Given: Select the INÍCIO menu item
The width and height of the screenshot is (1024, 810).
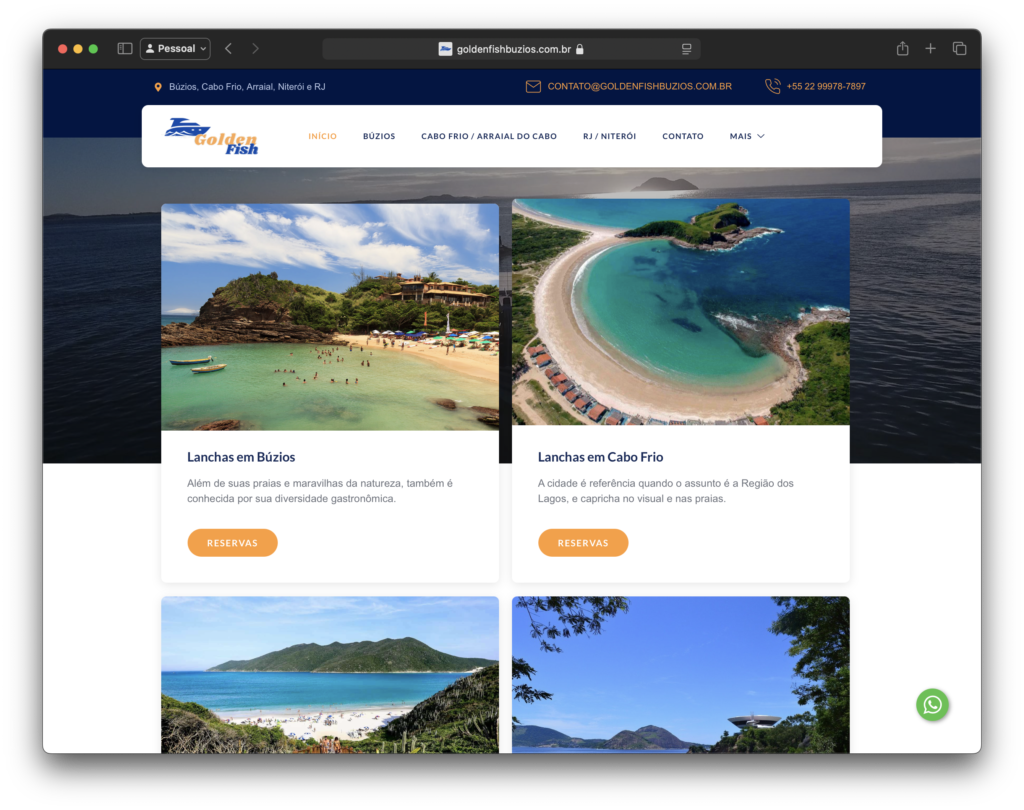Looking at the screenshot, I should [x=323, y=136].
